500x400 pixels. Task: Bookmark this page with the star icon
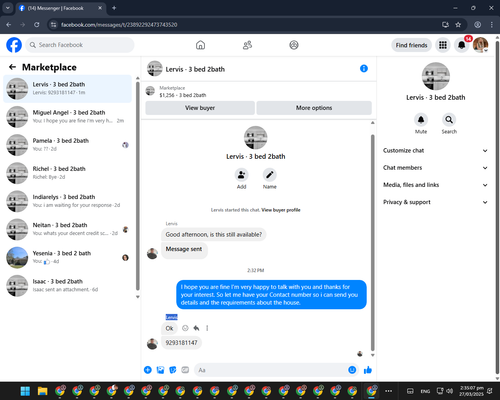[458, 25]
